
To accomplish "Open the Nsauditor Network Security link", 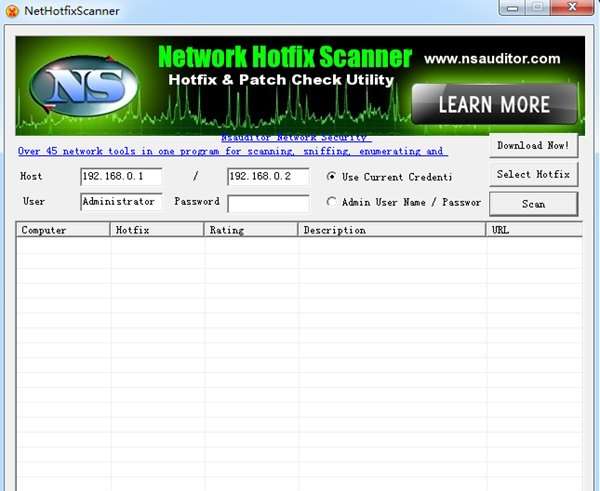I will coord(296,138).
